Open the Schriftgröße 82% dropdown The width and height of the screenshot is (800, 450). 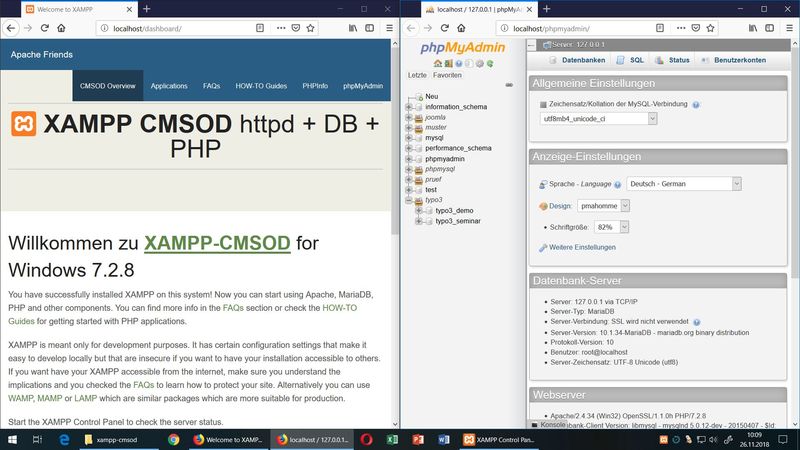pos(611,227)
